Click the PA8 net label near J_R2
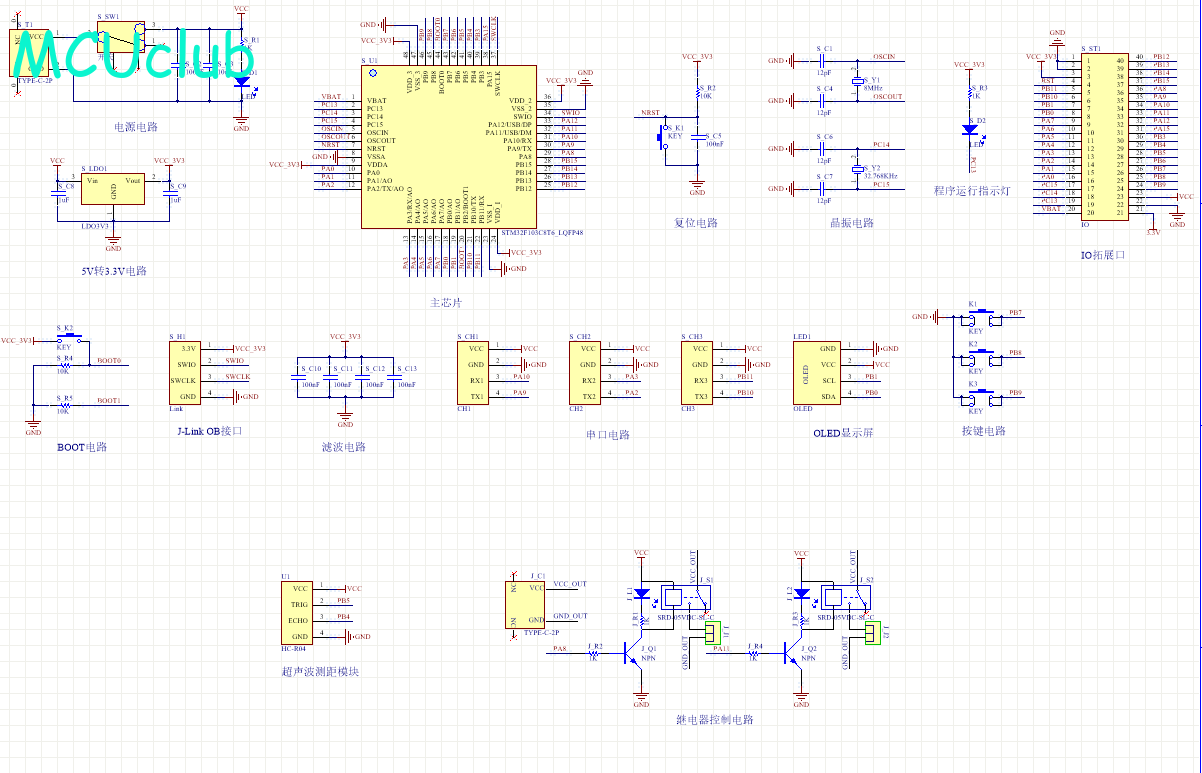Screen dimensions: 1202x773 pos(560,649)
